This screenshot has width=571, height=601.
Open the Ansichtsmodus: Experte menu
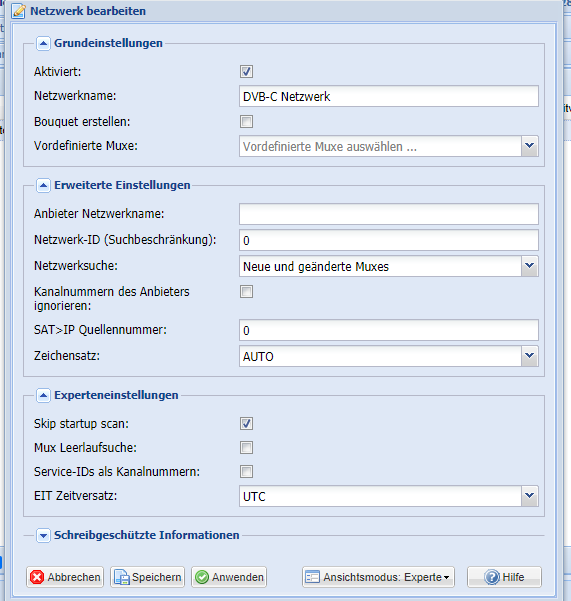[378, 577]
